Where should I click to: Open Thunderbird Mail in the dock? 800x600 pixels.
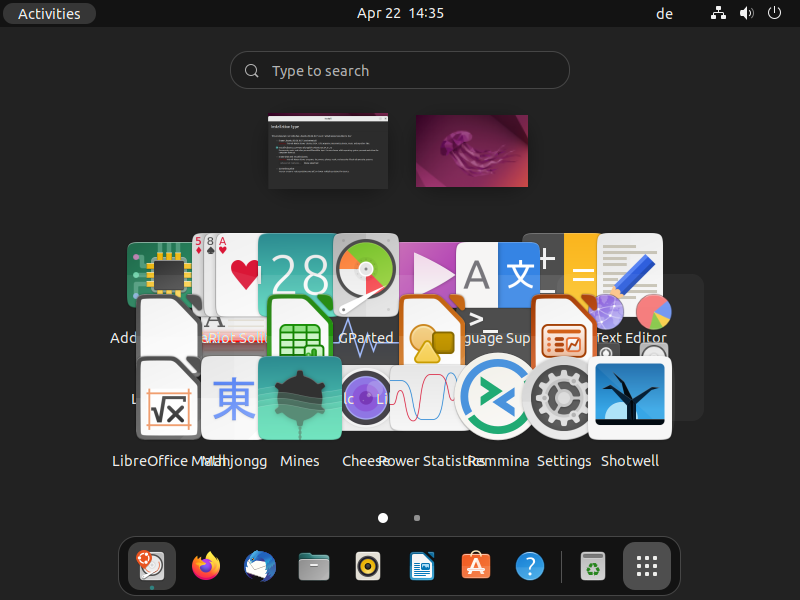coord(260,566)
